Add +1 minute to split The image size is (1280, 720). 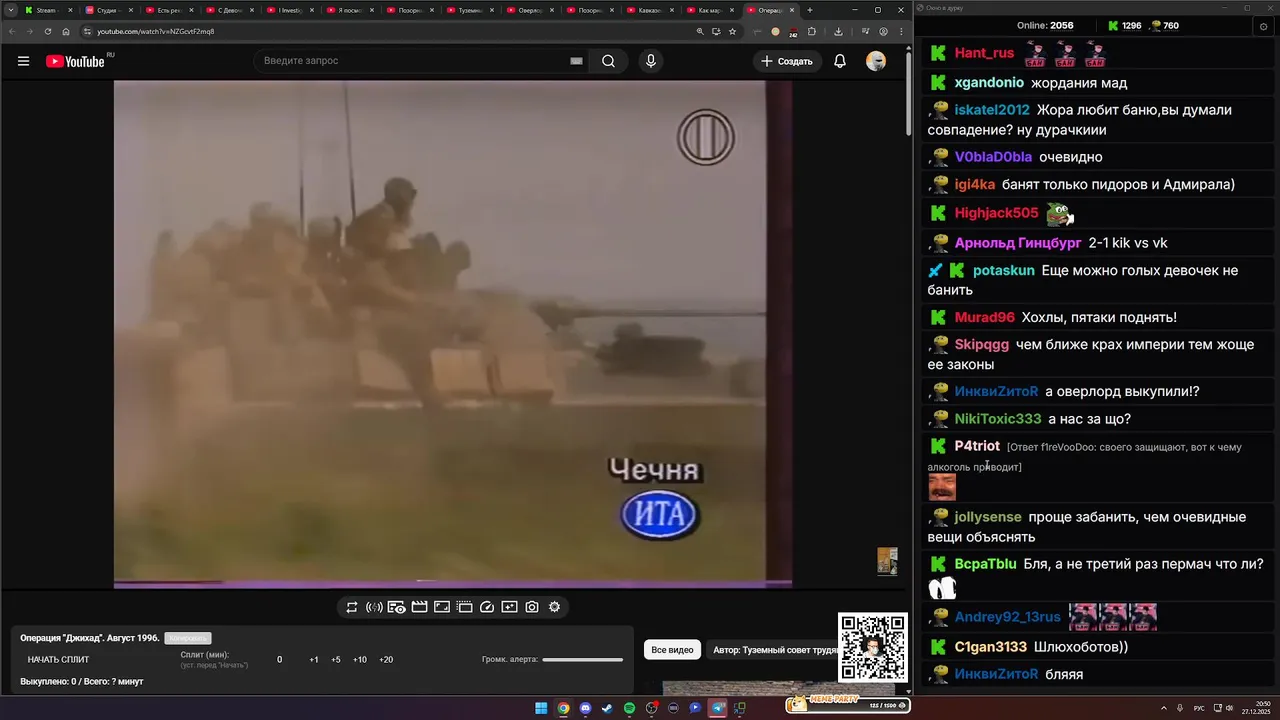pyautogui.click(x=314, y=660)
